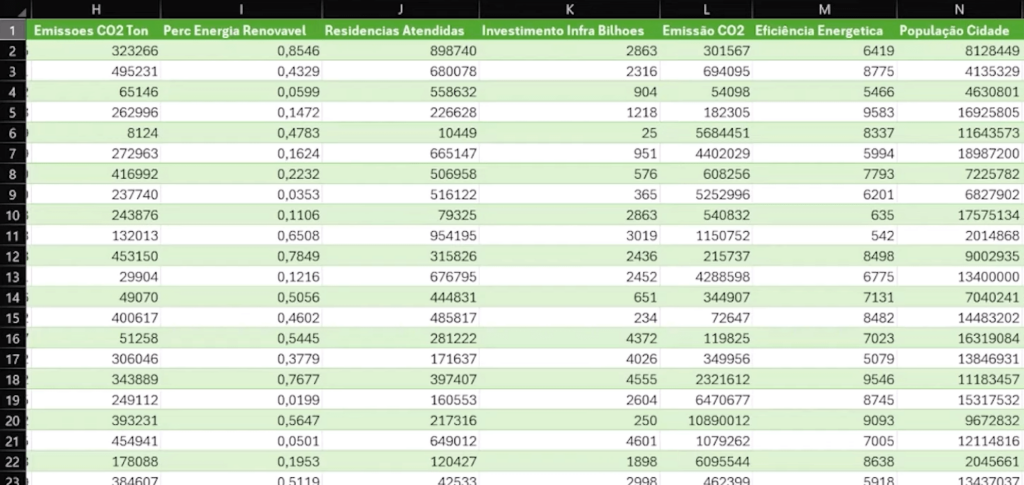Select row 10 header
The width and height of the screenshot is (1024, 485).
pos(14,215)
